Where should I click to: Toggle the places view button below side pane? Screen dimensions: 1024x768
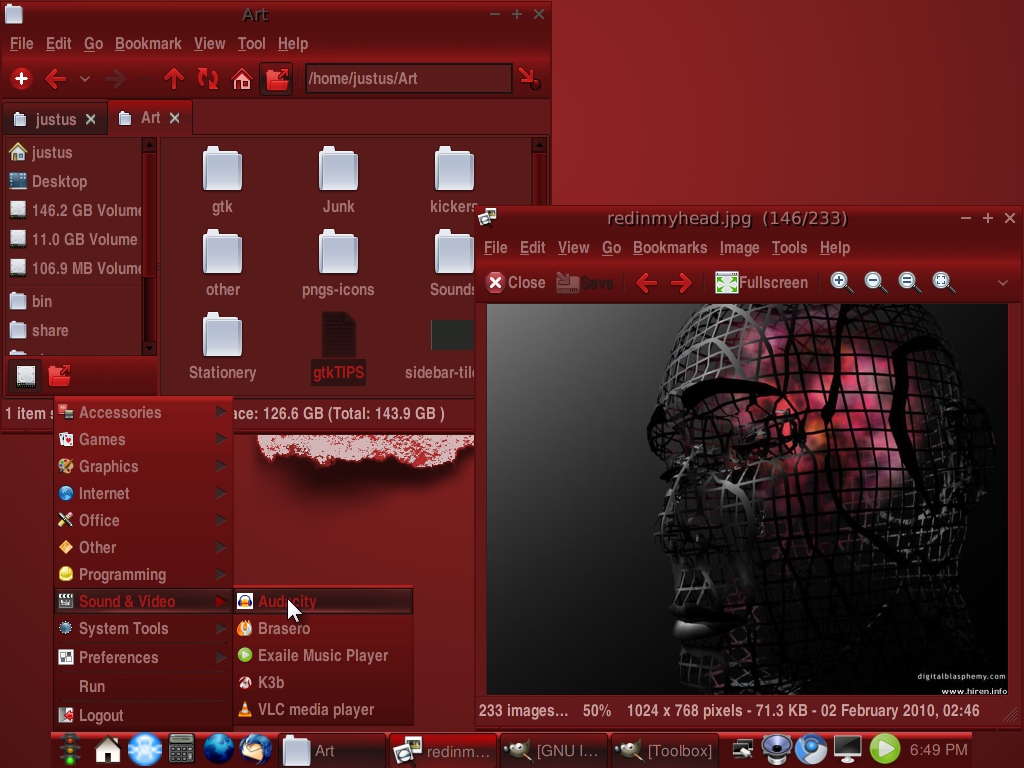coord(26,376)
